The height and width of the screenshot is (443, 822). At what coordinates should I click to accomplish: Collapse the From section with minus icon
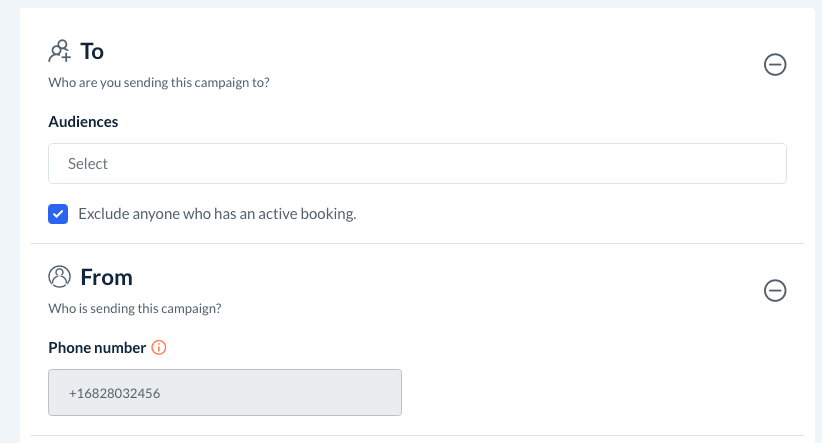pyautogui.click(x=775, y=291)
